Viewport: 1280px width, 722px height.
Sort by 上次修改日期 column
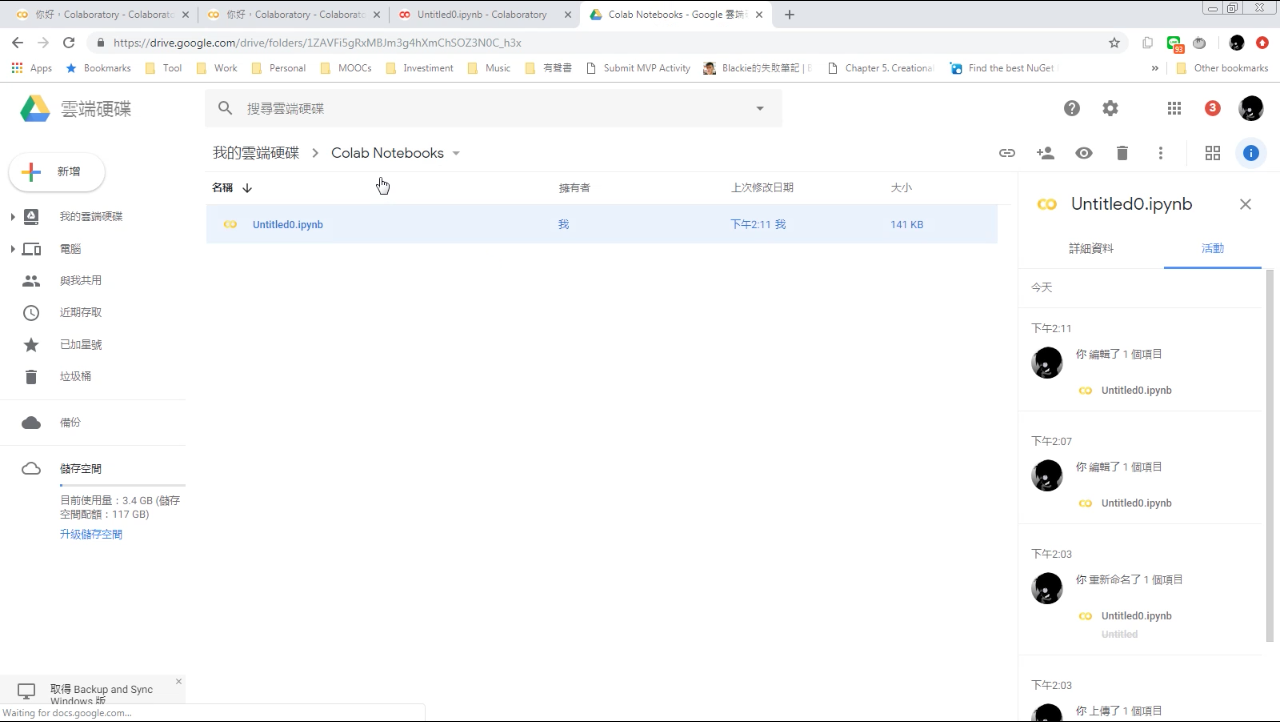coord(762,188)
